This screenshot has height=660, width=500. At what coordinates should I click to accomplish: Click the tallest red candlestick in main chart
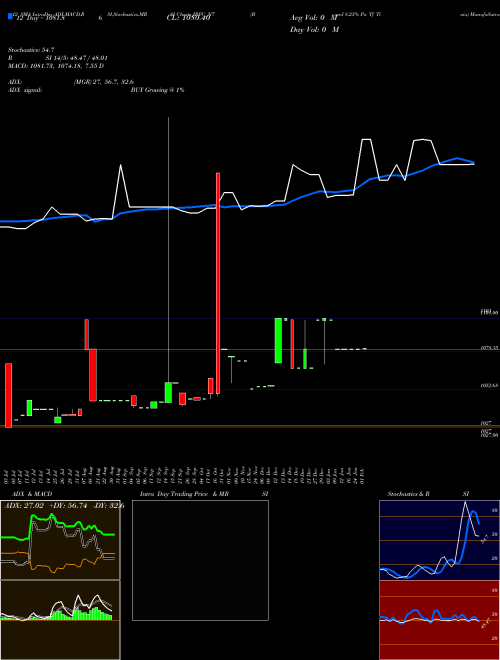pos(218,284)
